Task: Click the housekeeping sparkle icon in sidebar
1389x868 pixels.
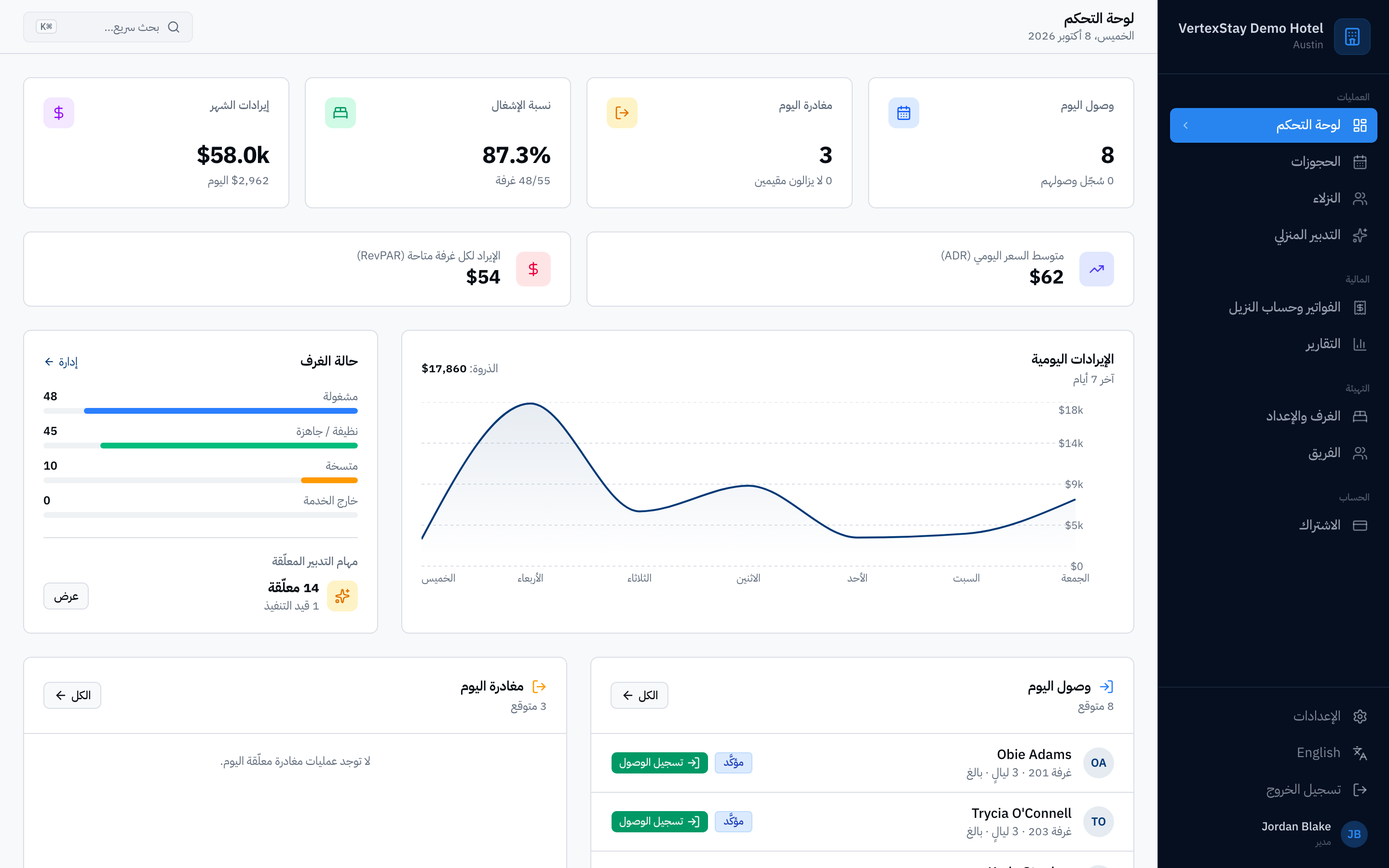Action: [1360, 235]
